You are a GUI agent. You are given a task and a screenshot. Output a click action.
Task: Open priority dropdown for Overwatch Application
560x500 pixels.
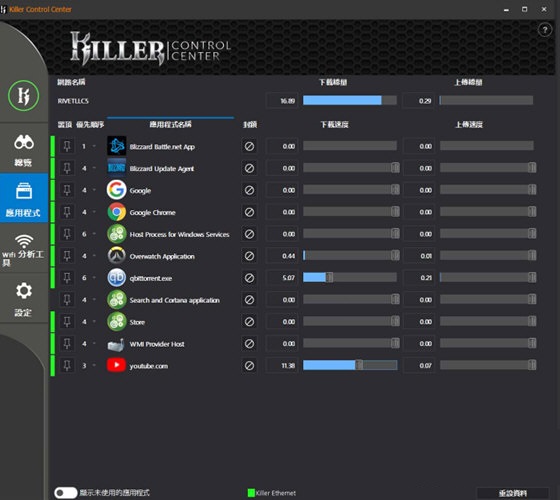94,256
